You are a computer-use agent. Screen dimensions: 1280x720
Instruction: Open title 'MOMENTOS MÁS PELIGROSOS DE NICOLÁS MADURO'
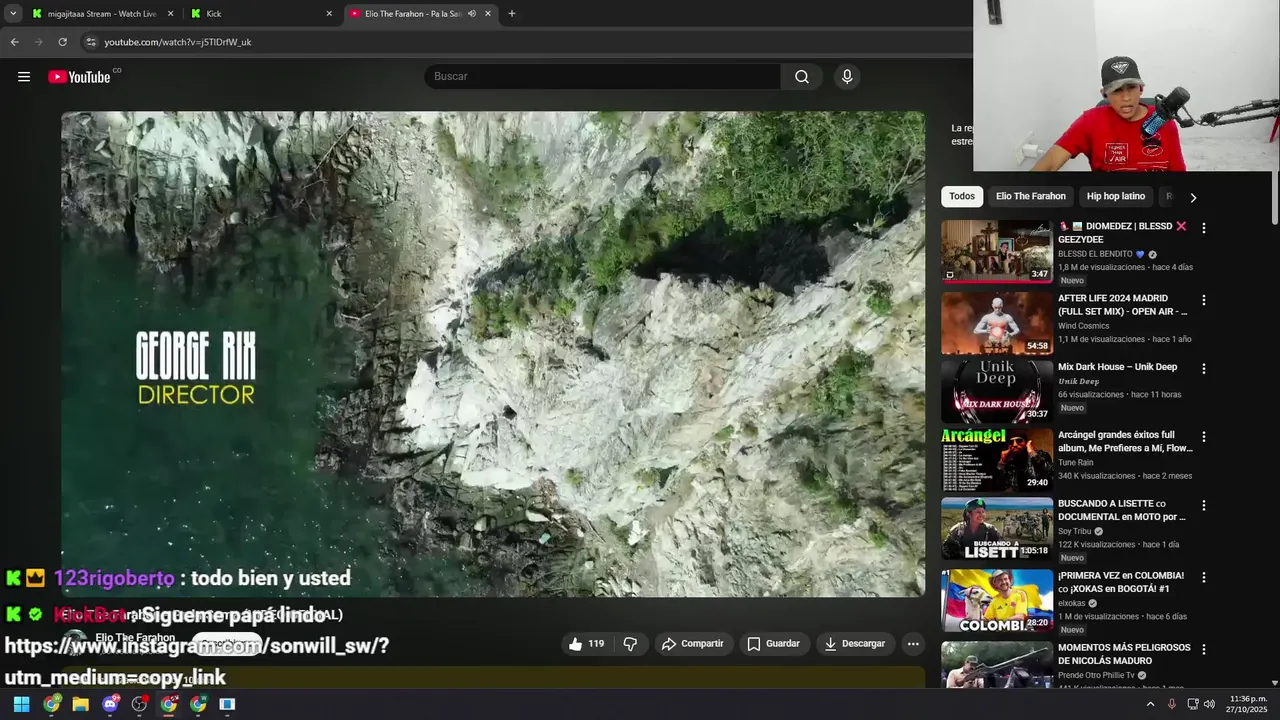click(1124, 654)
